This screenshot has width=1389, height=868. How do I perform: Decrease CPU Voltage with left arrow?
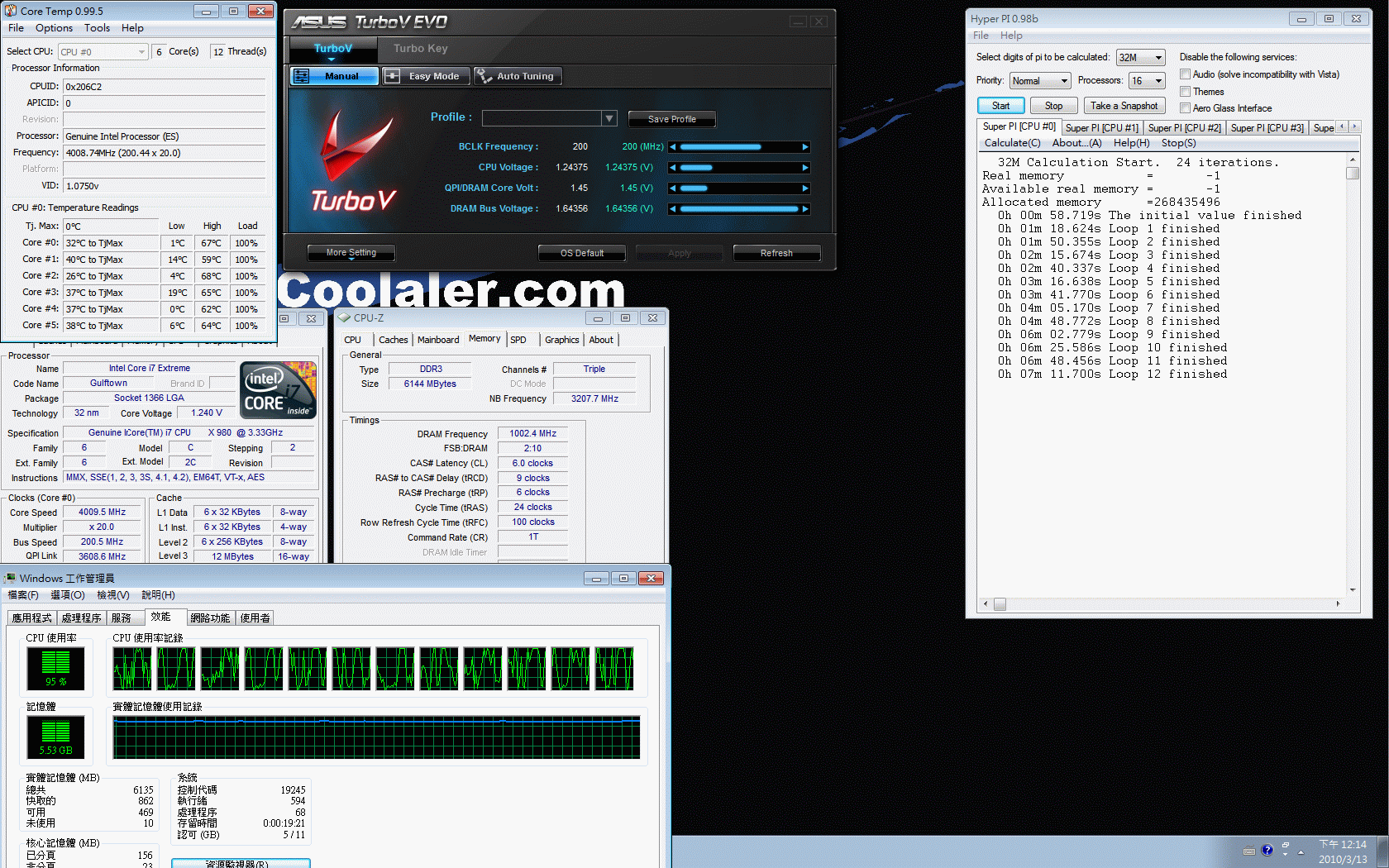pos(673,168)
